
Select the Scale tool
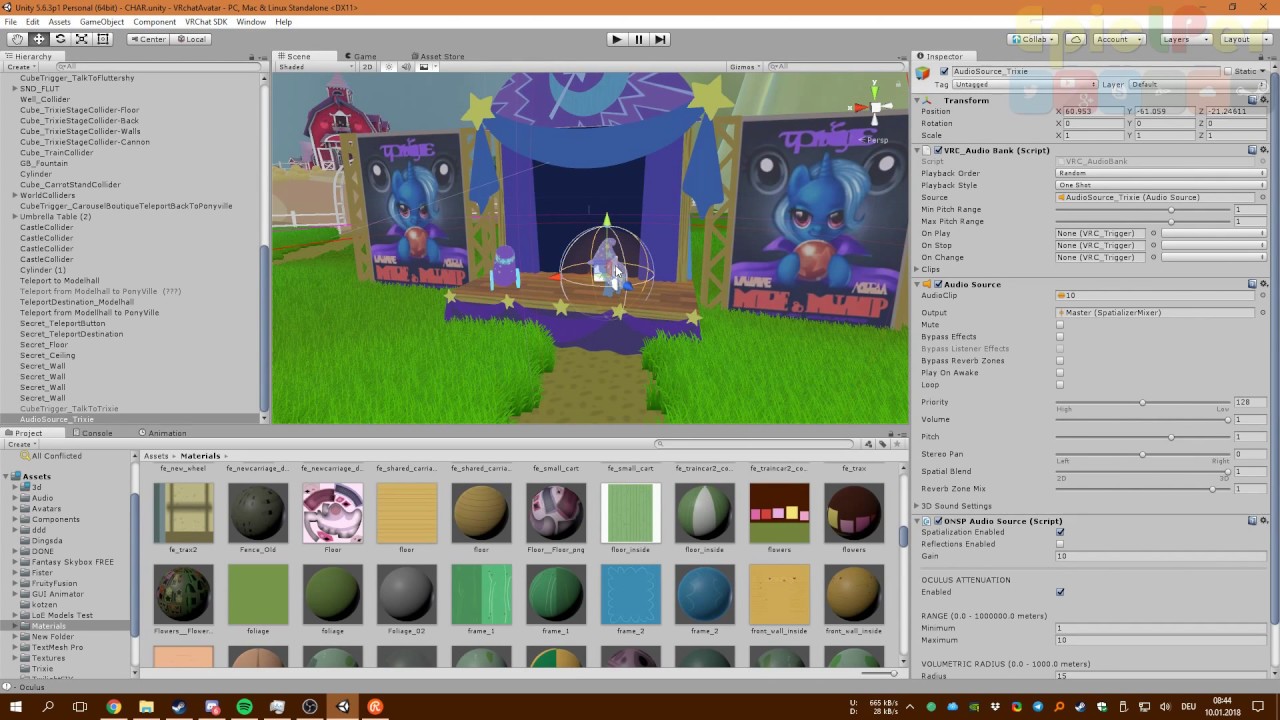pyautogui.click(x=81, y=39)
